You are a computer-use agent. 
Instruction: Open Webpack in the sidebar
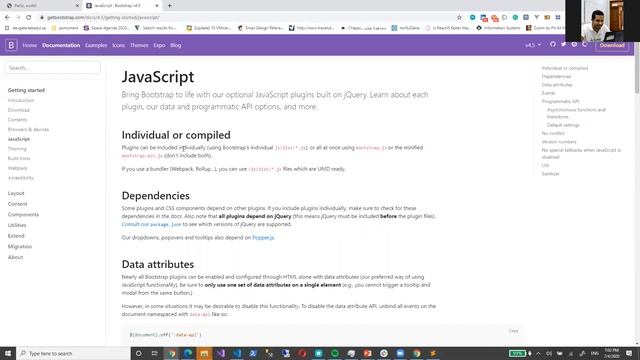[x=18, y=168]
